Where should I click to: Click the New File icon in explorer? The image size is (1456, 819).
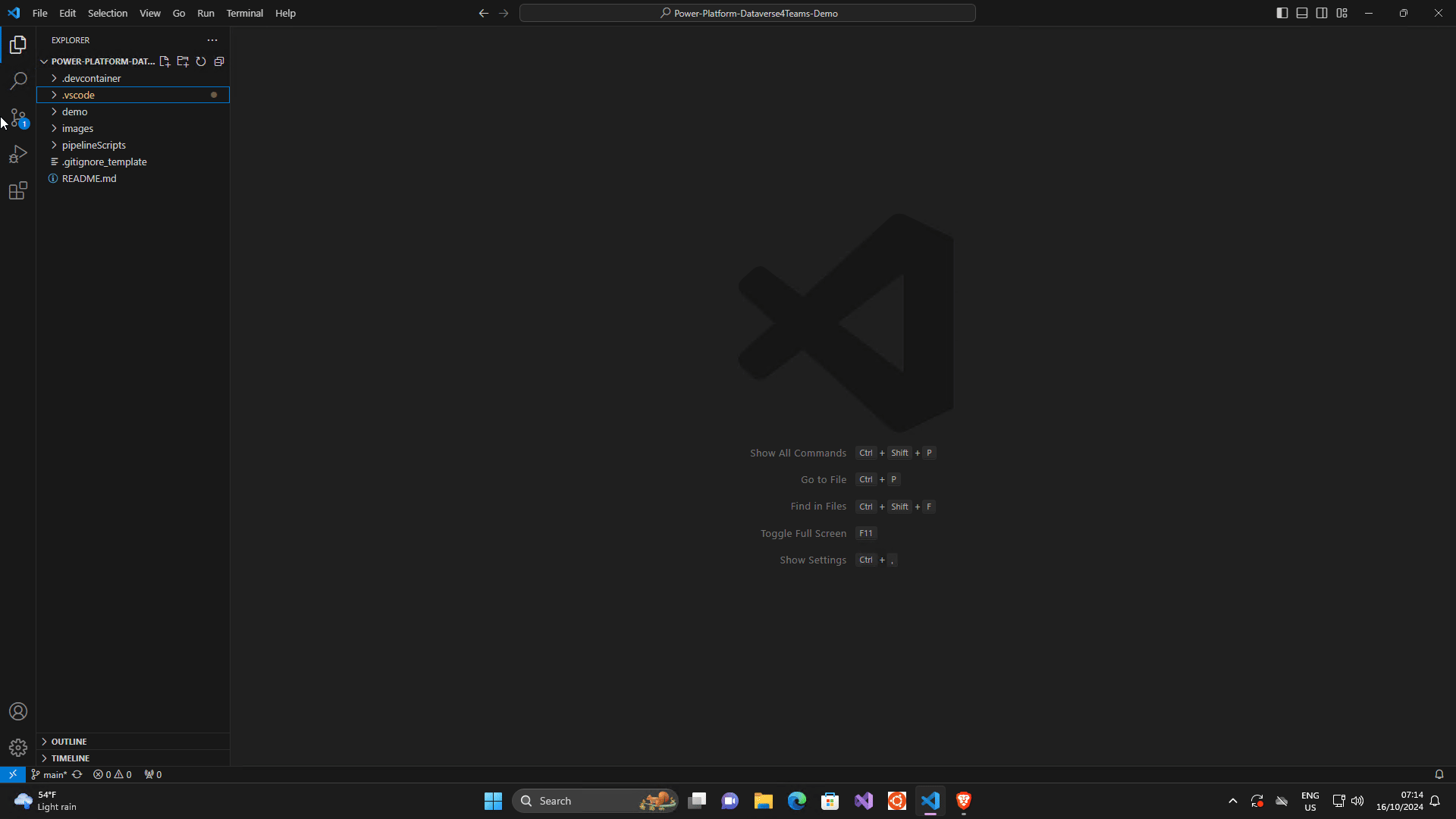tap(165, 61)
